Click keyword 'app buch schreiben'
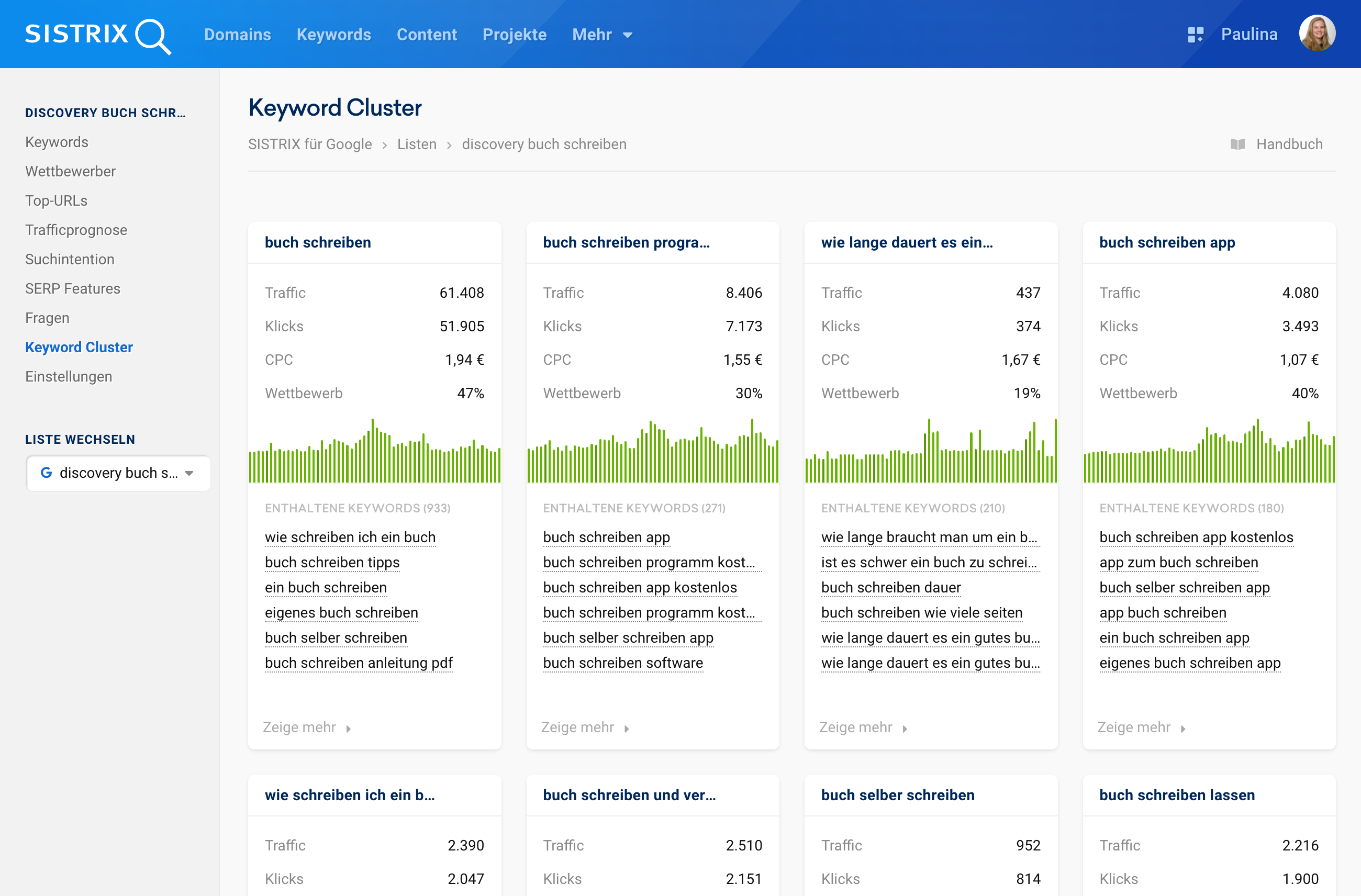 [x=1163, y=612]
